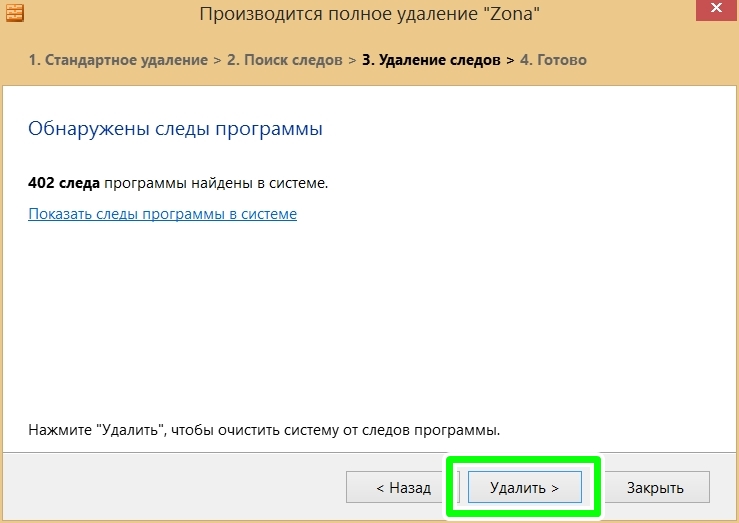Click the uninstaller app icon in title bar
The width and height of the screenshot is (739, 523).
click(15, 13)
